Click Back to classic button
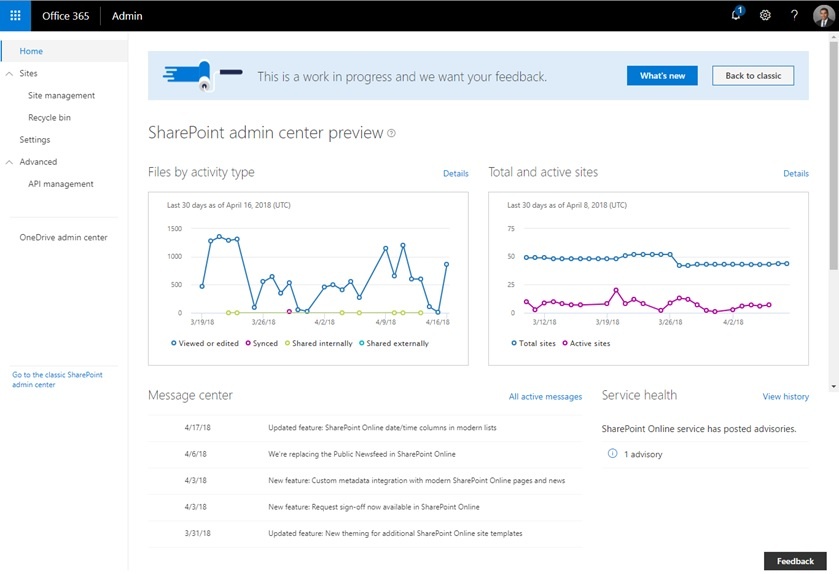This screenshot has width=839, height=574. pos(753,76)
